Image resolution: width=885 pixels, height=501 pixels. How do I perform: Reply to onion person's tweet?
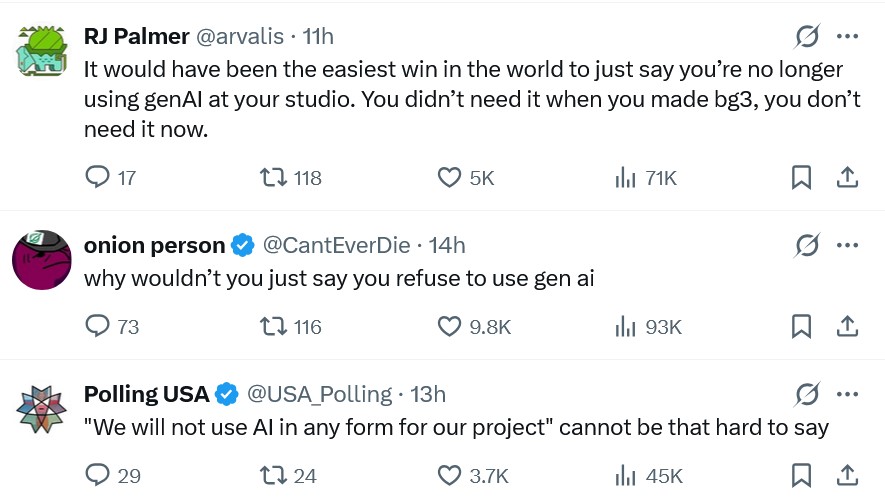pos(98,326)
